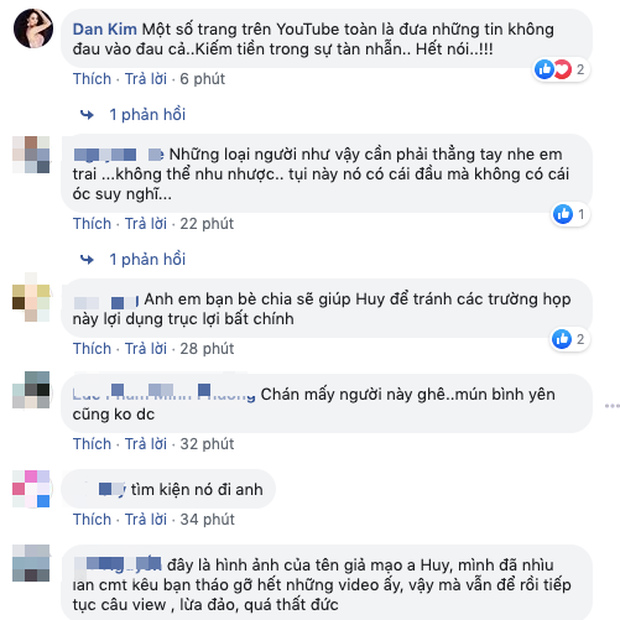This screenshot has height=620, width=620.
Task: Open avatar of tìm kiện nó commenter
Action: [x=31, y=489]
